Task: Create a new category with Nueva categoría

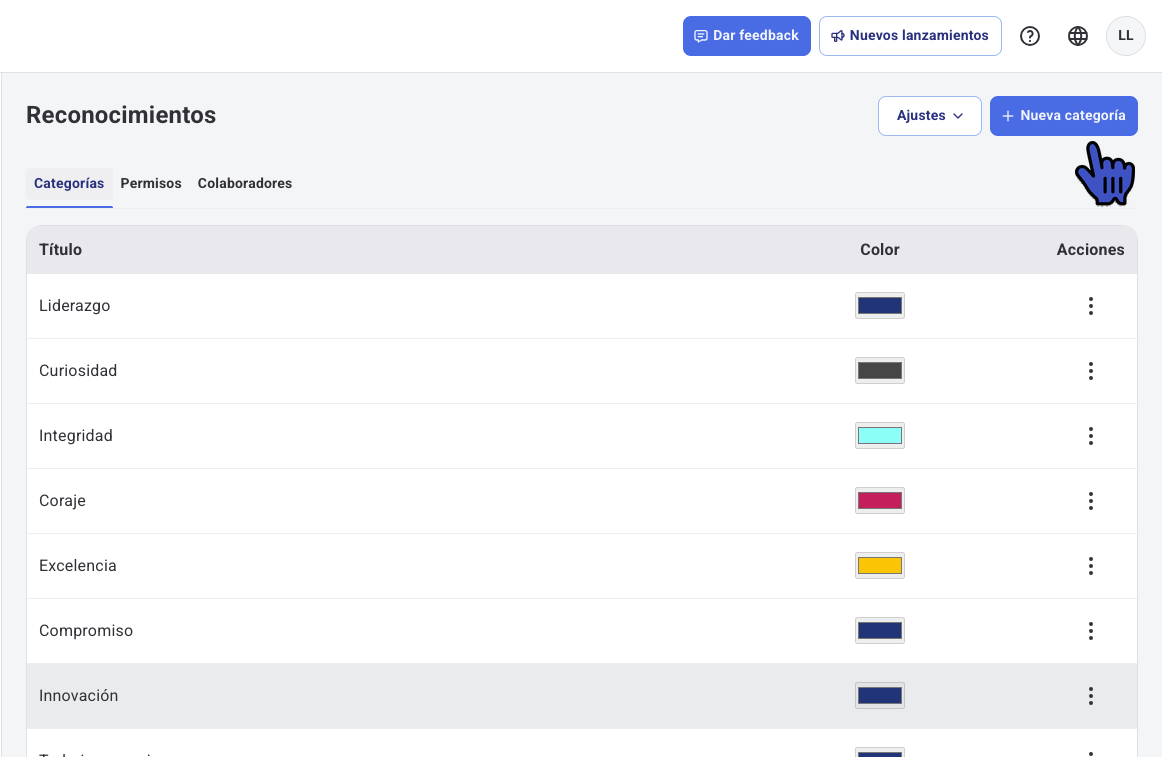Action: pyautogui.click(x=1063, y=116)
